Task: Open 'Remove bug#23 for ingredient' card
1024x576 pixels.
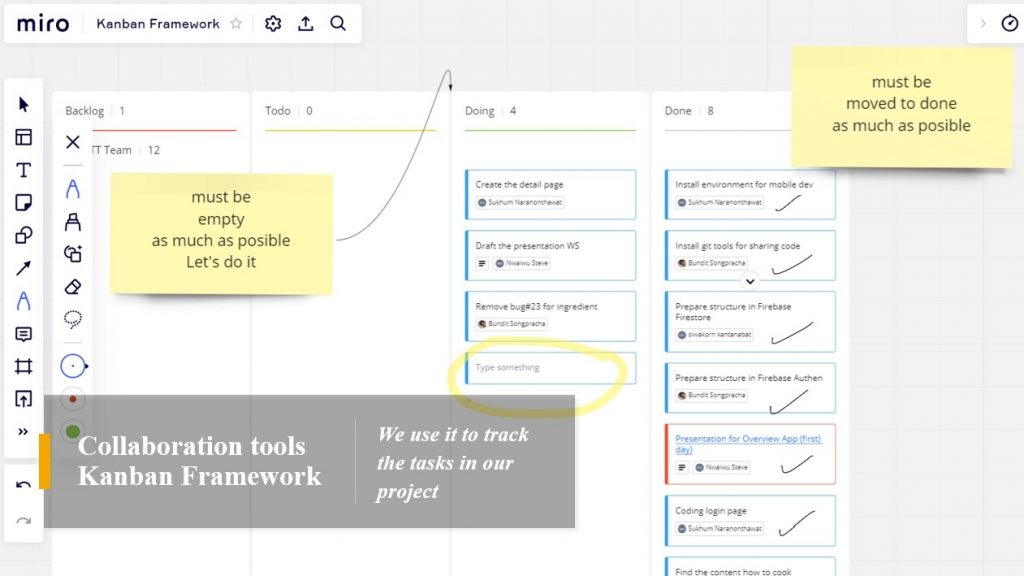Action: (551, 316)
